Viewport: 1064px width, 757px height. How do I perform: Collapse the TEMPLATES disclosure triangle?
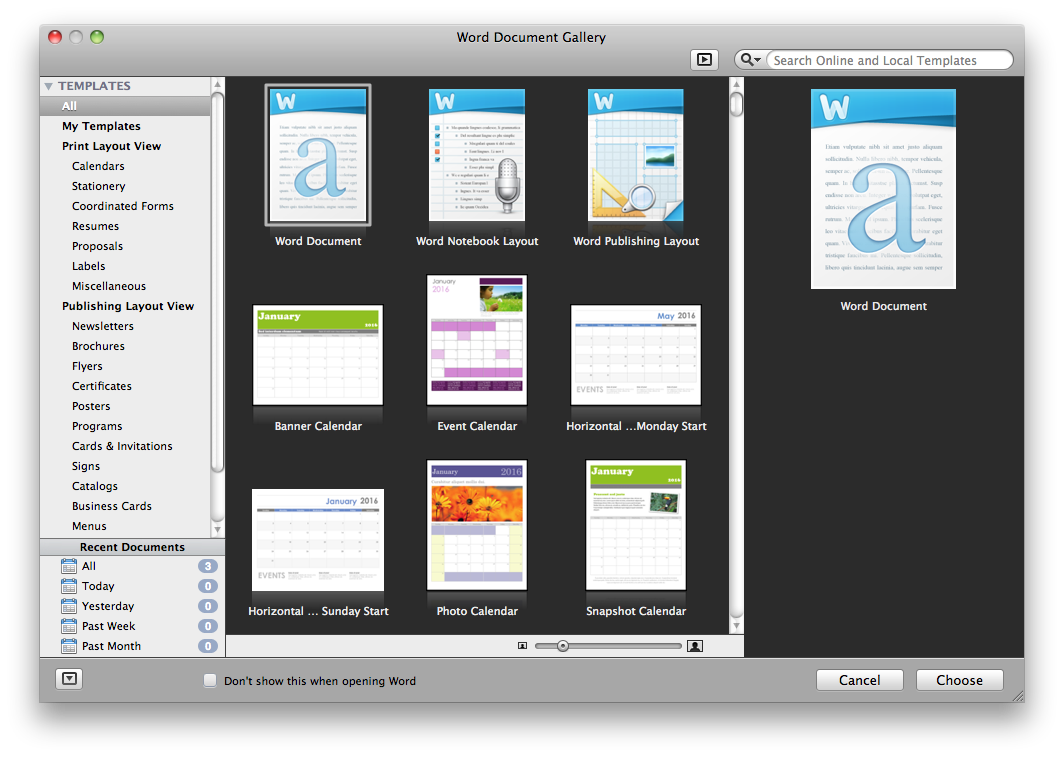coord(49,86)
